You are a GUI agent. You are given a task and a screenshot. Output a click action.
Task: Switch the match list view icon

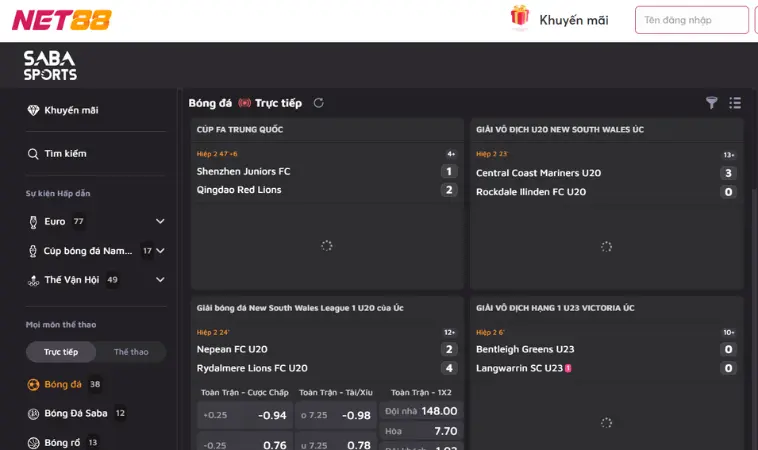[x=735, y=103]
